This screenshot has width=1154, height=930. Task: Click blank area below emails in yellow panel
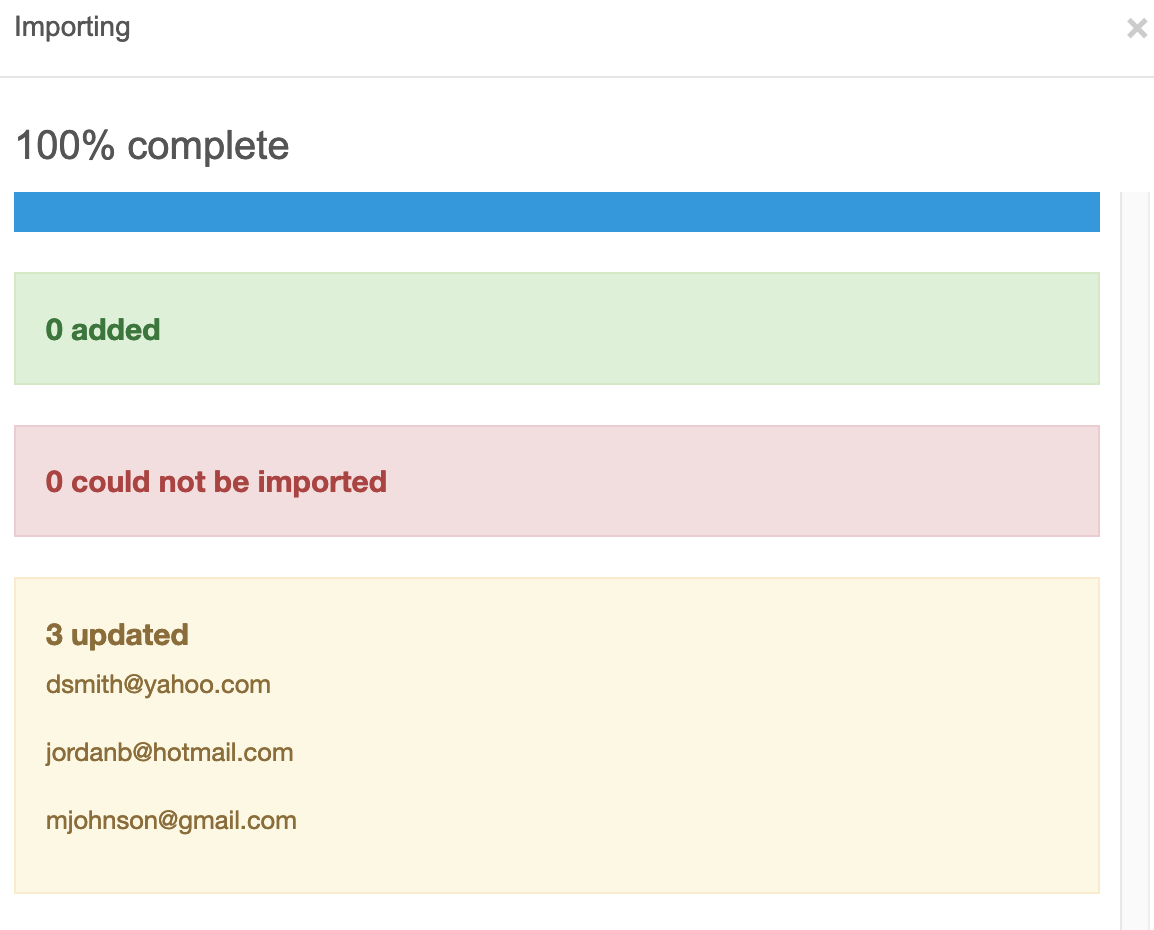click(x=556, y=866)
